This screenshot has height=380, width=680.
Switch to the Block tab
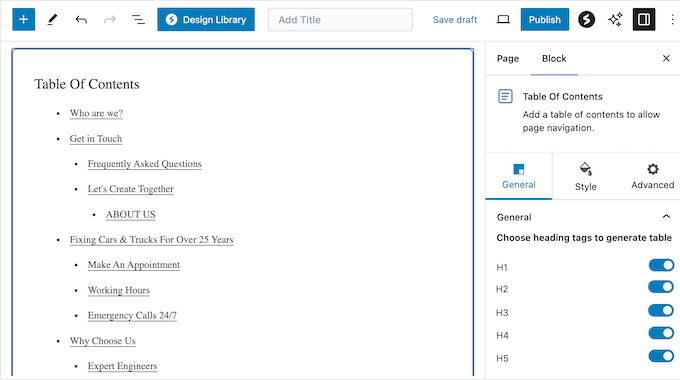[554, 59]
